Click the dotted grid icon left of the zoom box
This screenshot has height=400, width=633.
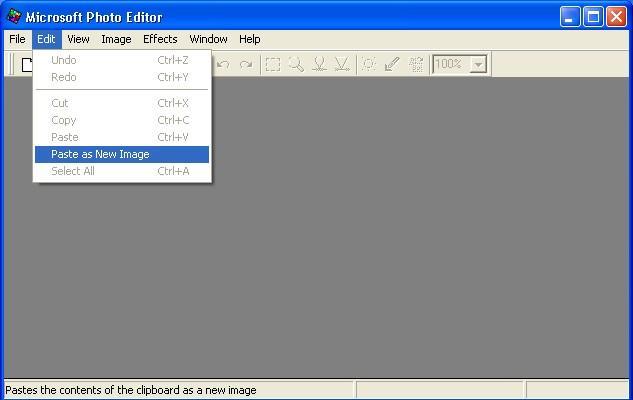(415, 64)
